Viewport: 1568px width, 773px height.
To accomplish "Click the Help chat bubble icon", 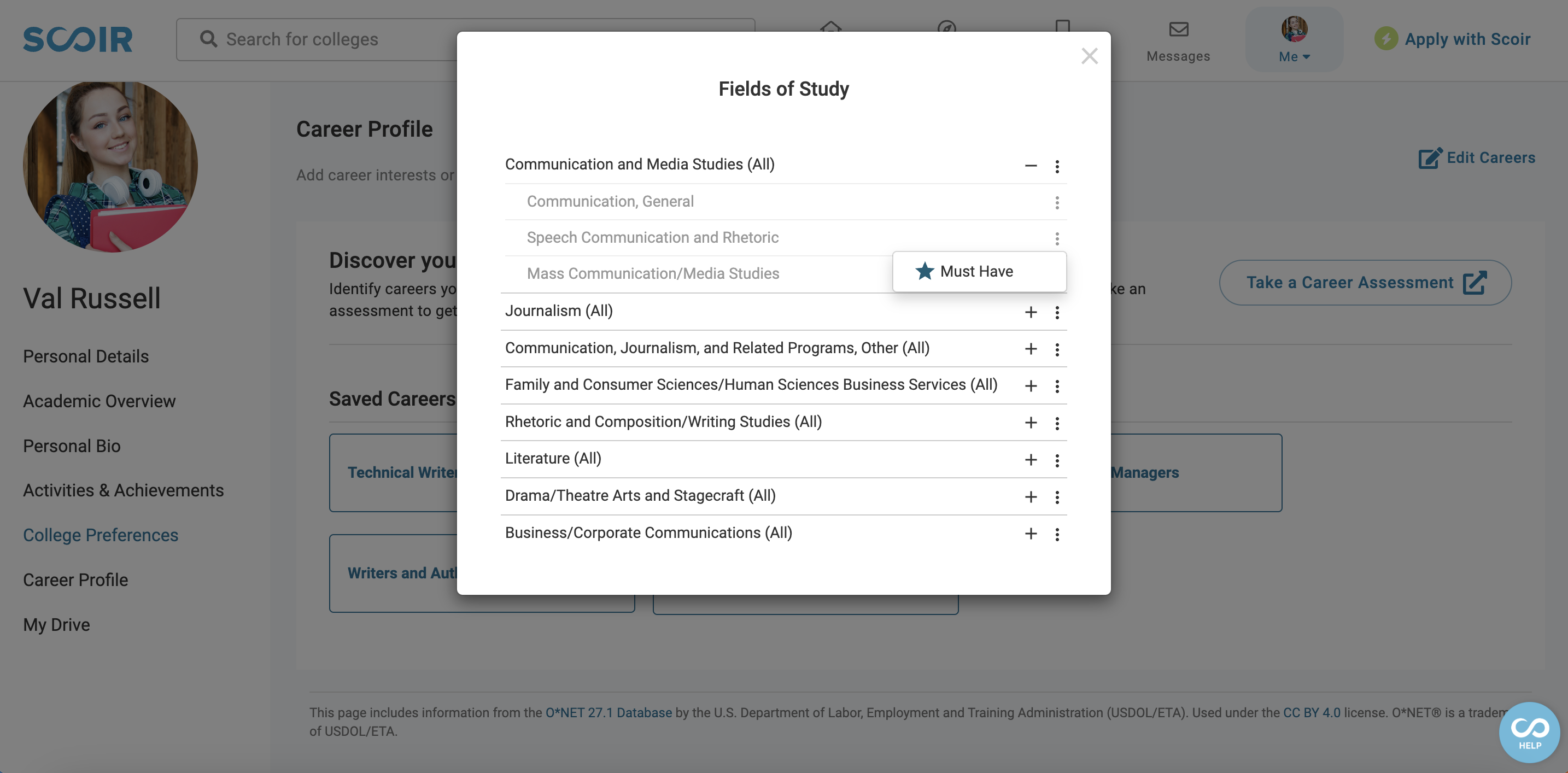I will (1529, 731).
